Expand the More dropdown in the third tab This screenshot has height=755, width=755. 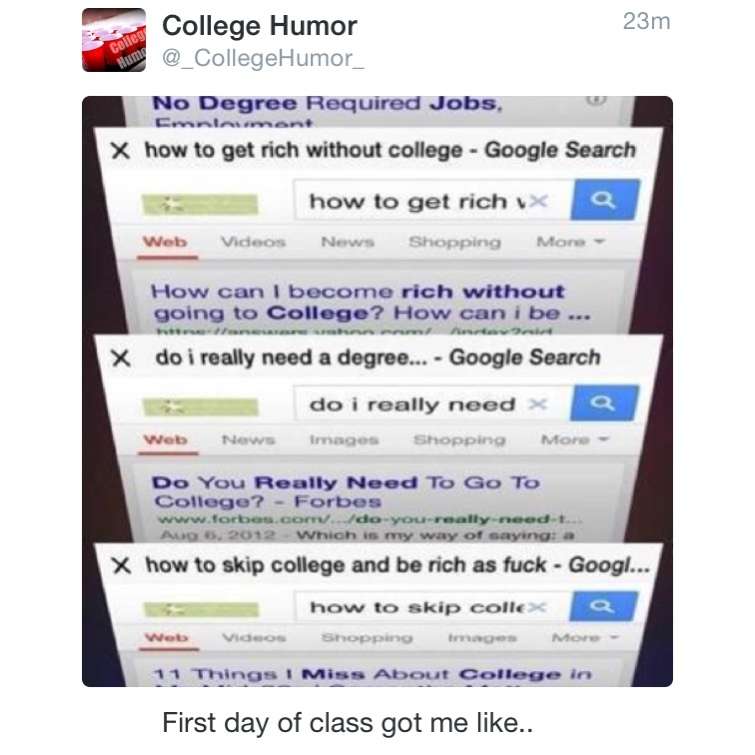pyautogui.click(x=585, y=638)
